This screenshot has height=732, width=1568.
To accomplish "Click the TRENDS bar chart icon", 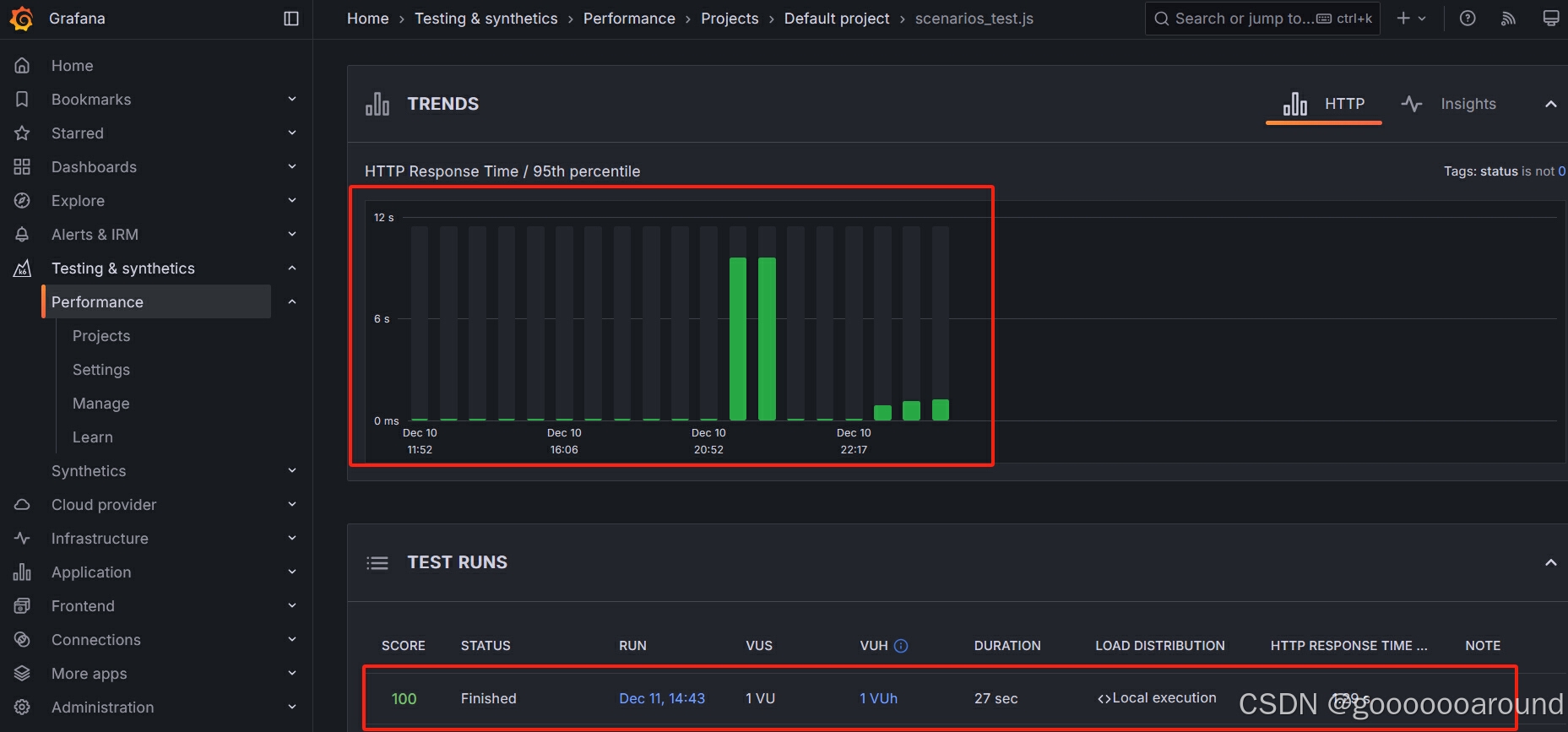I will pyautogui.click(x=377, y=104).
